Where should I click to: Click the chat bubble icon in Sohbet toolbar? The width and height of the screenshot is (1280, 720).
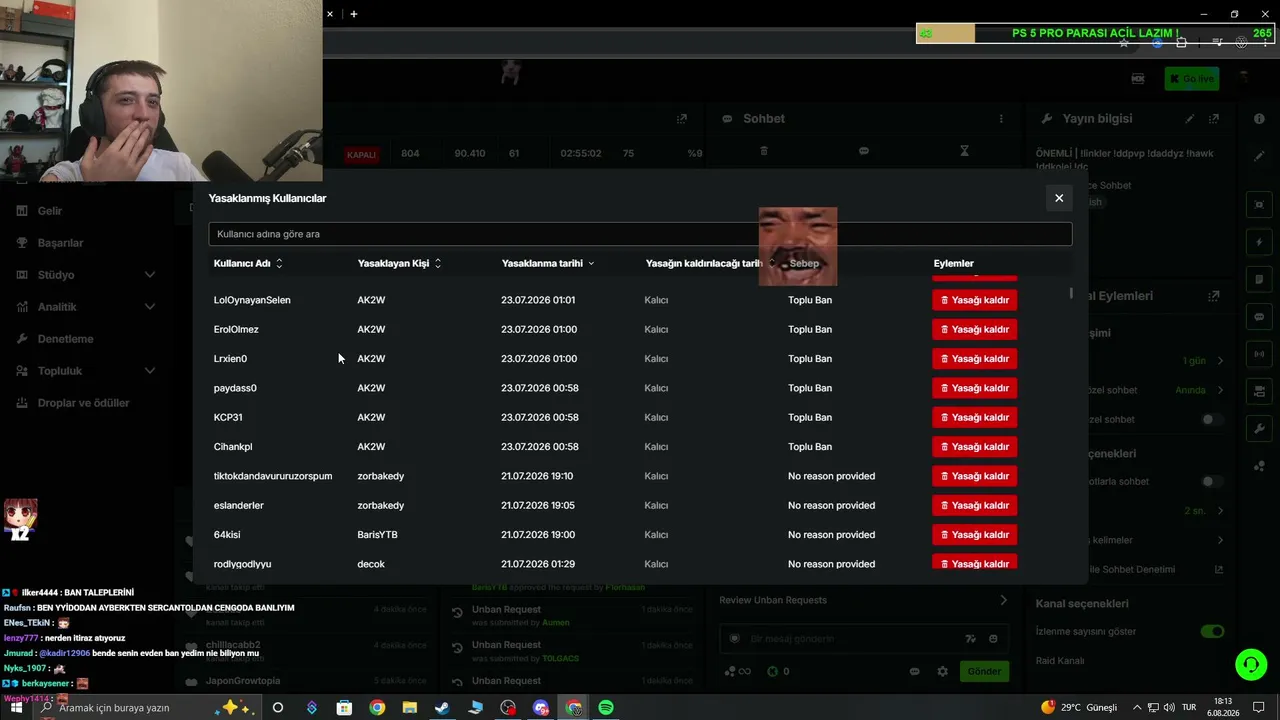[864, 151]
